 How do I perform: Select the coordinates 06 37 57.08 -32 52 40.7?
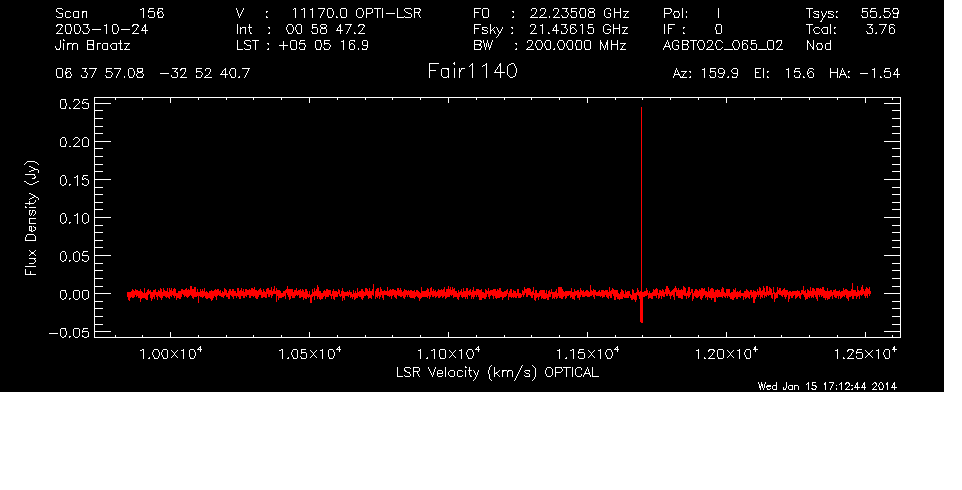[x=154, y=74]
